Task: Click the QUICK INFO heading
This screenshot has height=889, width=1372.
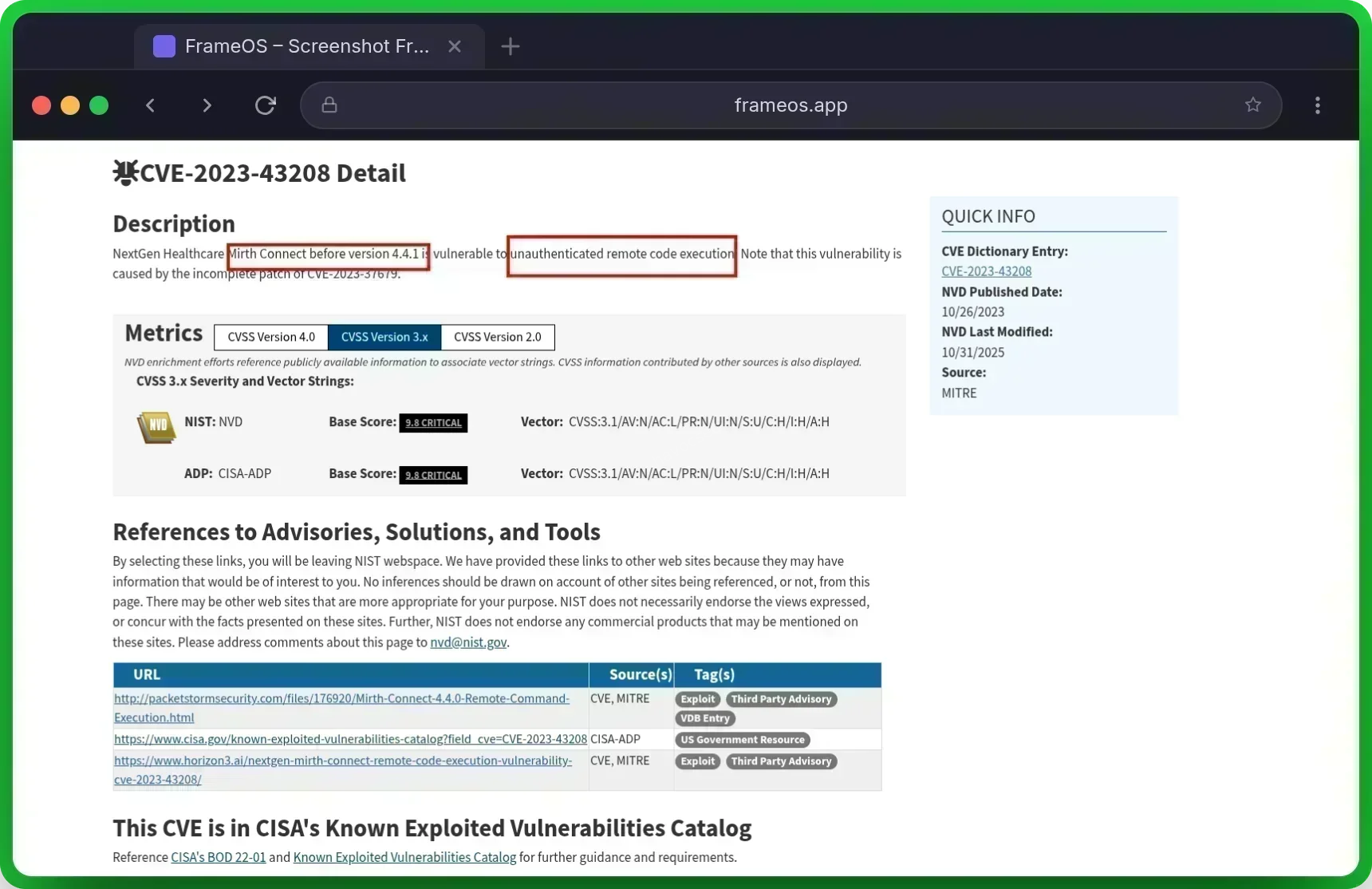Action: tap(988, 216)
